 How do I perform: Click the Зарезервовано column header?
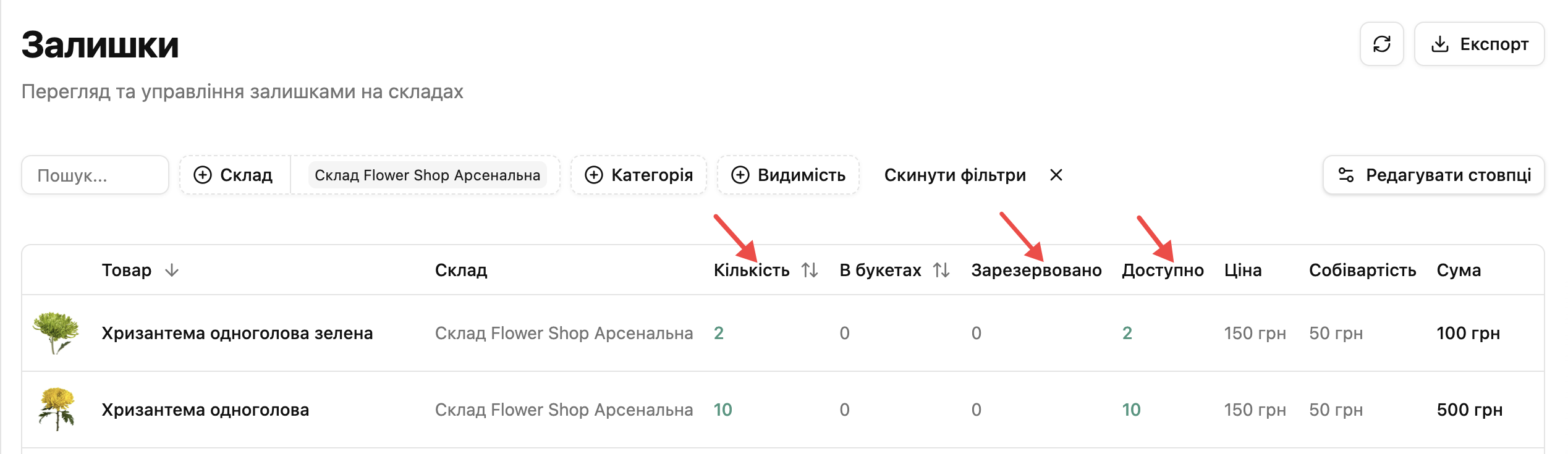coord(1036,270)
